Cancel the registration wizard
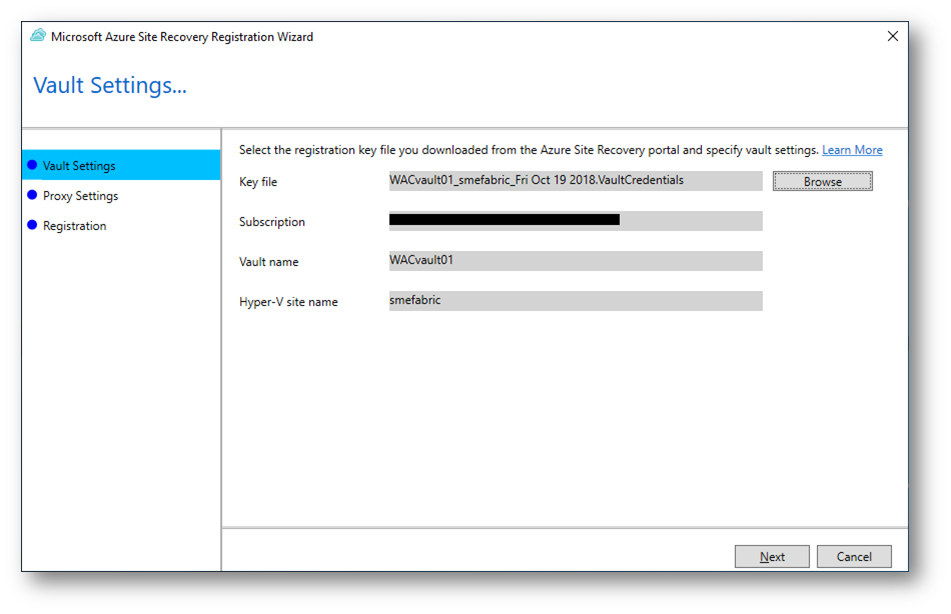The height and width of the screenshot is (614, 951). (854, 556)
